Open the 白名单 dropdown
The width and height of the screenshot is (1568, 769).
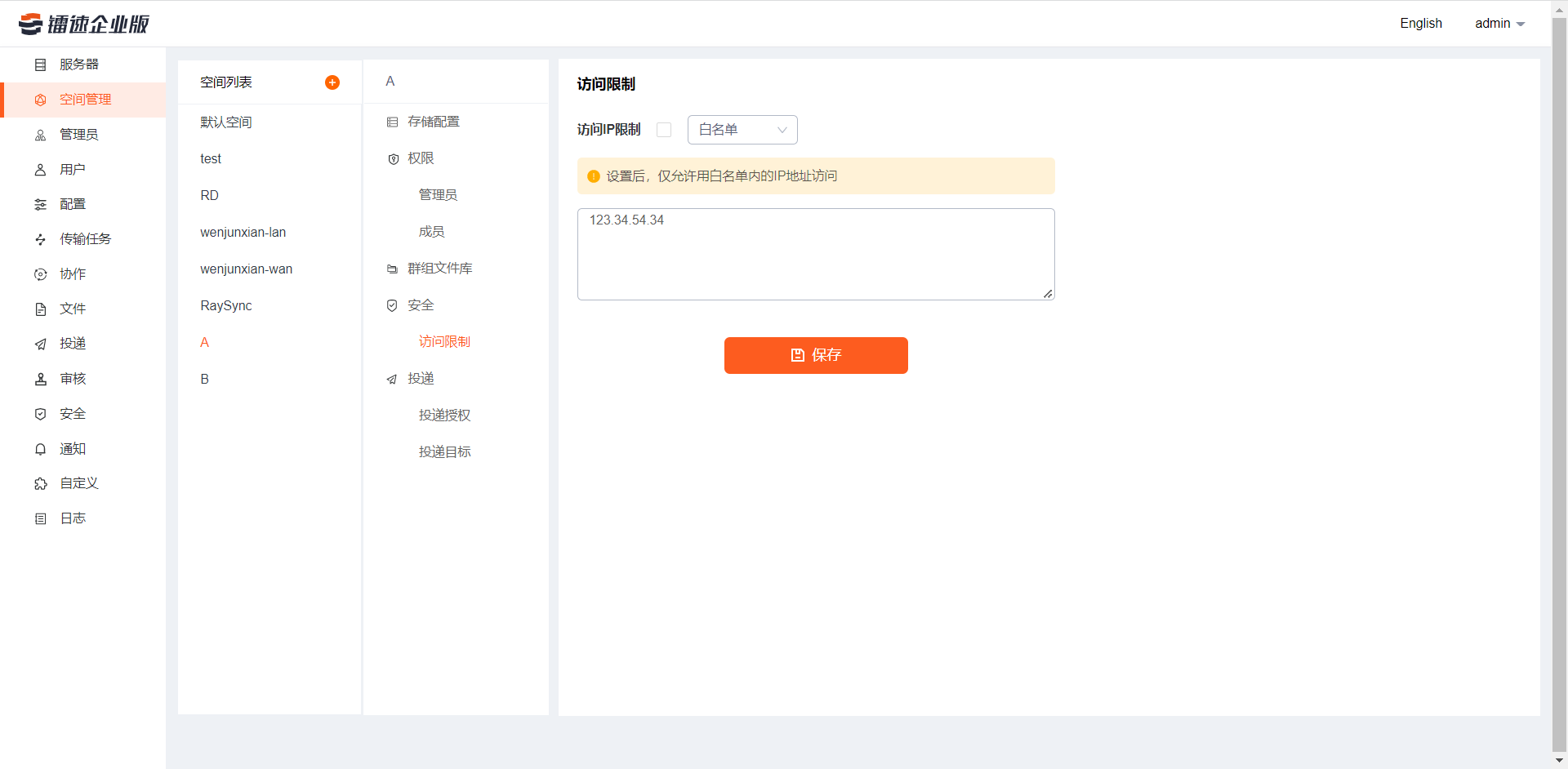(x=742, y=130)
